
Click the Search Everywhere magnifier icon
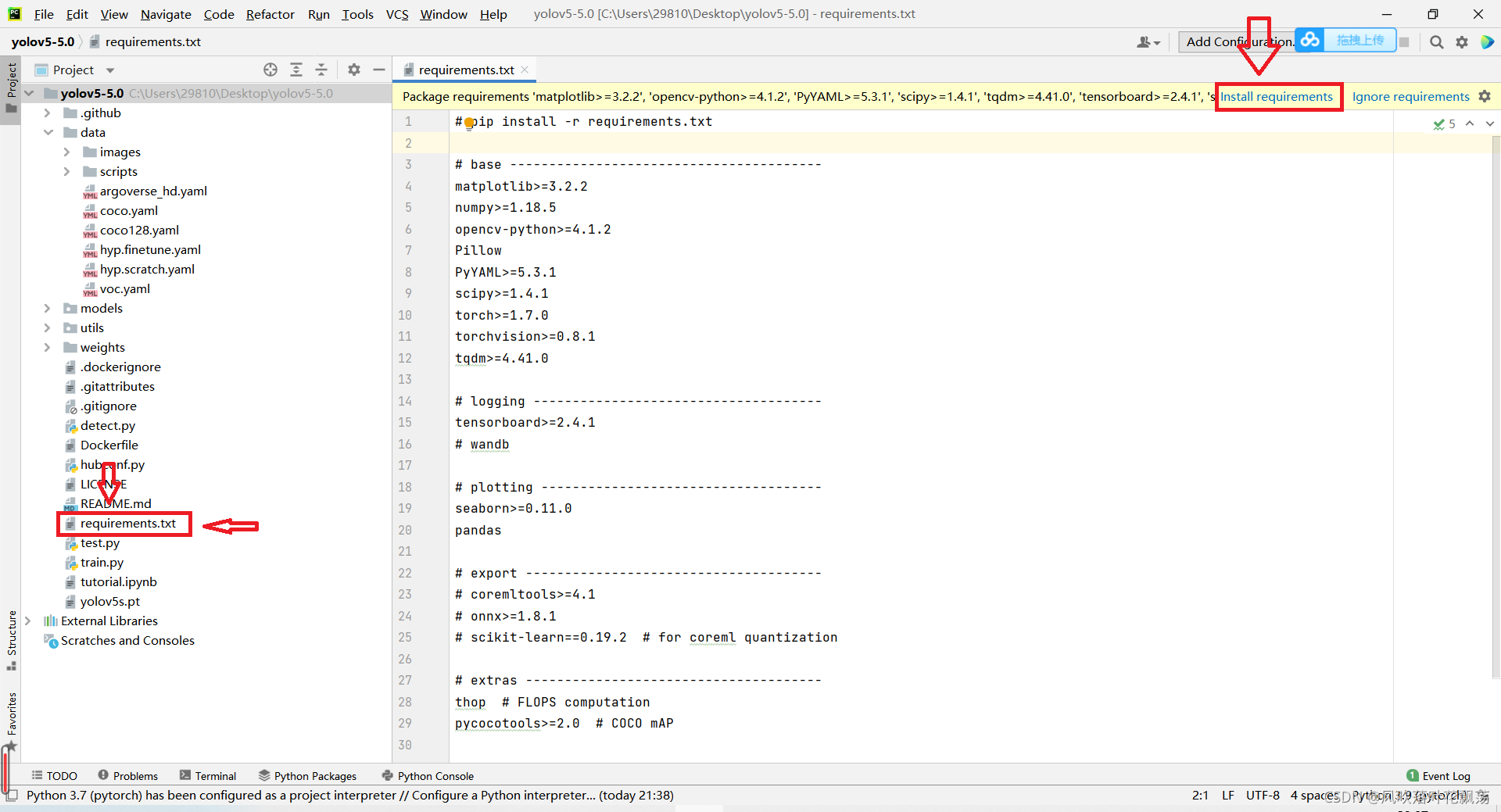[x=1436, y=42]
